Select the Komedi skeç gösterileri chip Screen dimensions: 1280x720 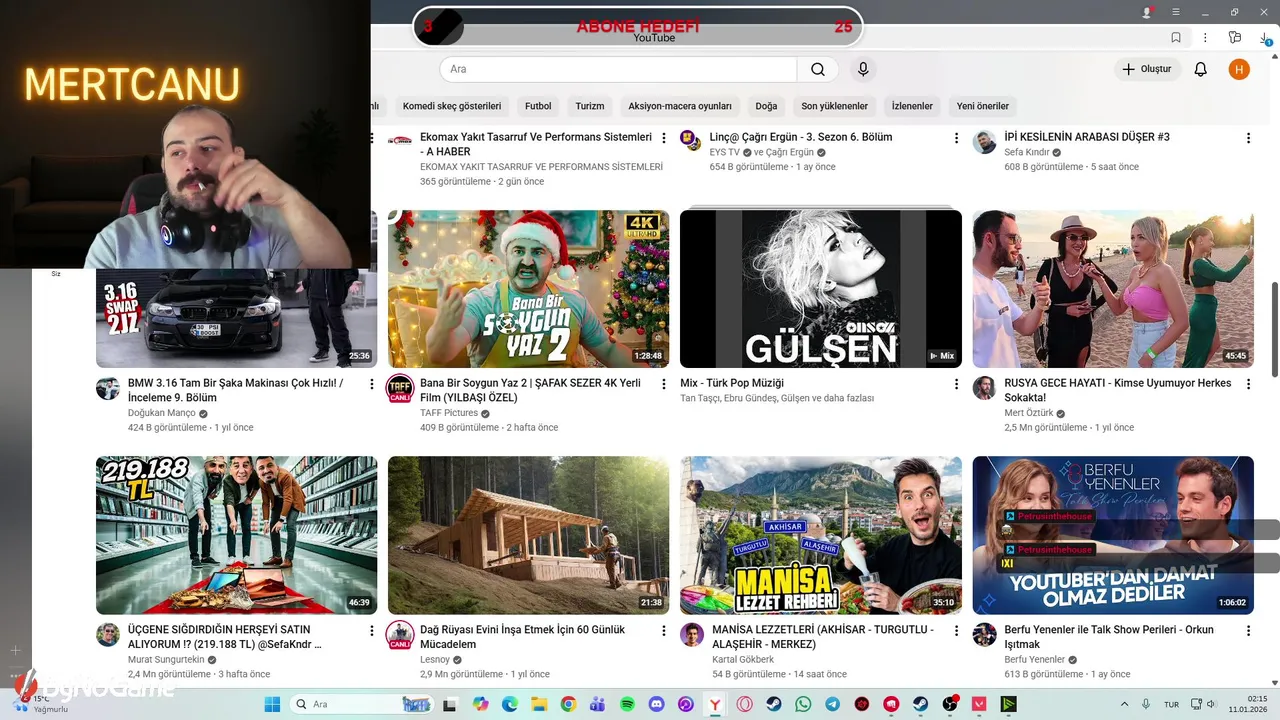click(x=452, y=106)
